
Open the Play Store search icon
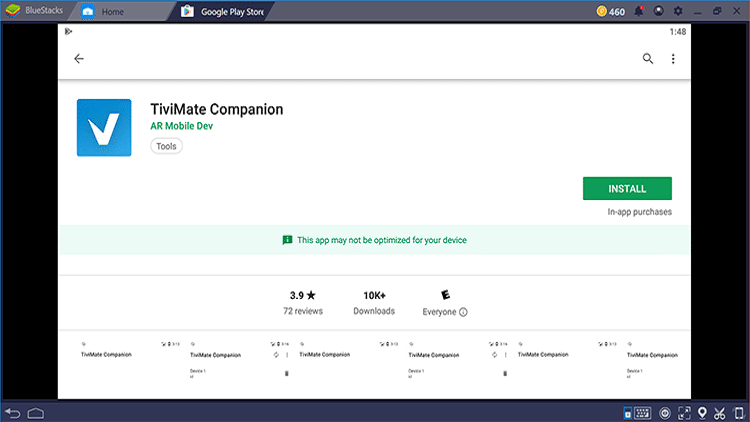pos(648,58)
